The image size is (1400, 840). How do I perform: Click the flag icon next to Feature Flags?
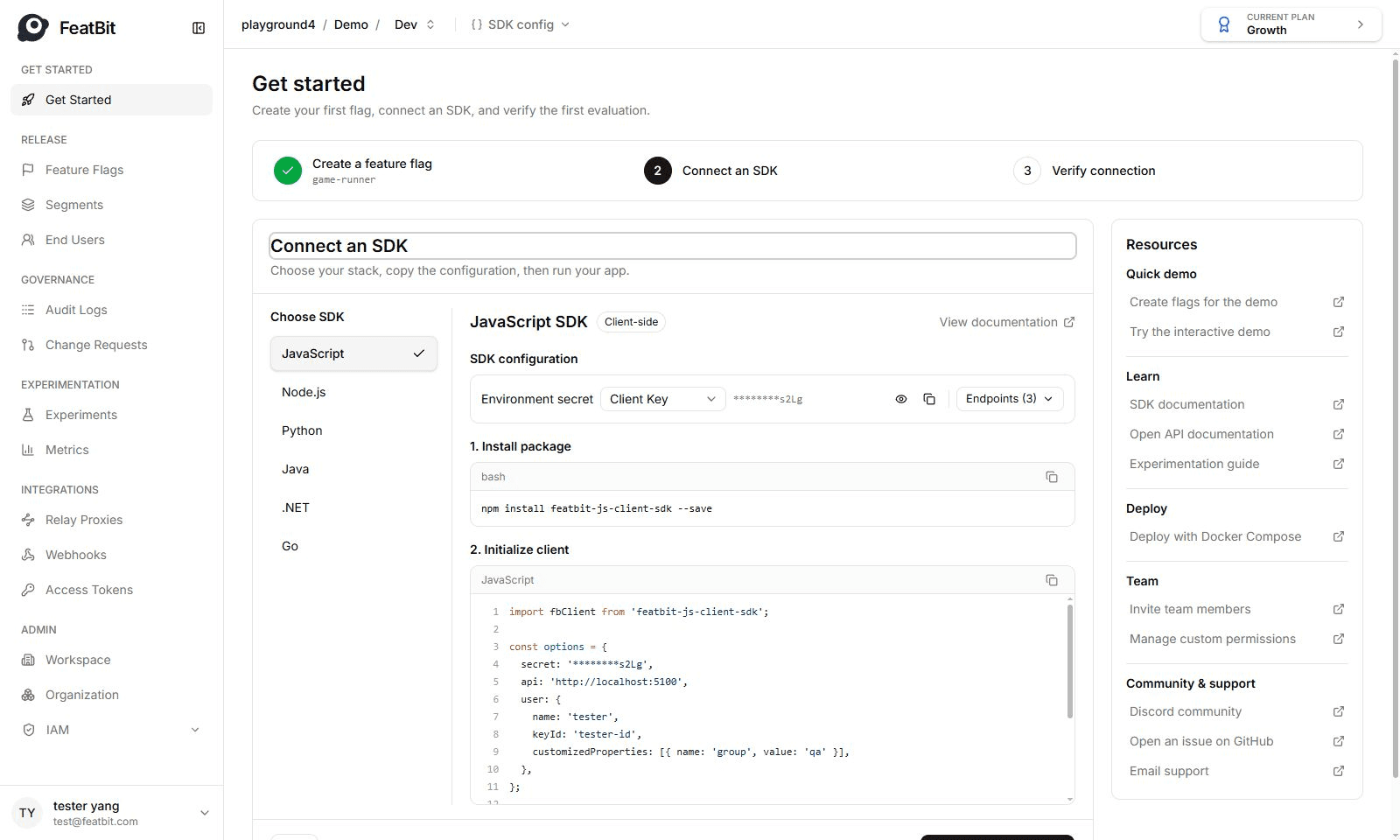pyautogui.click(x=28, y=170)
